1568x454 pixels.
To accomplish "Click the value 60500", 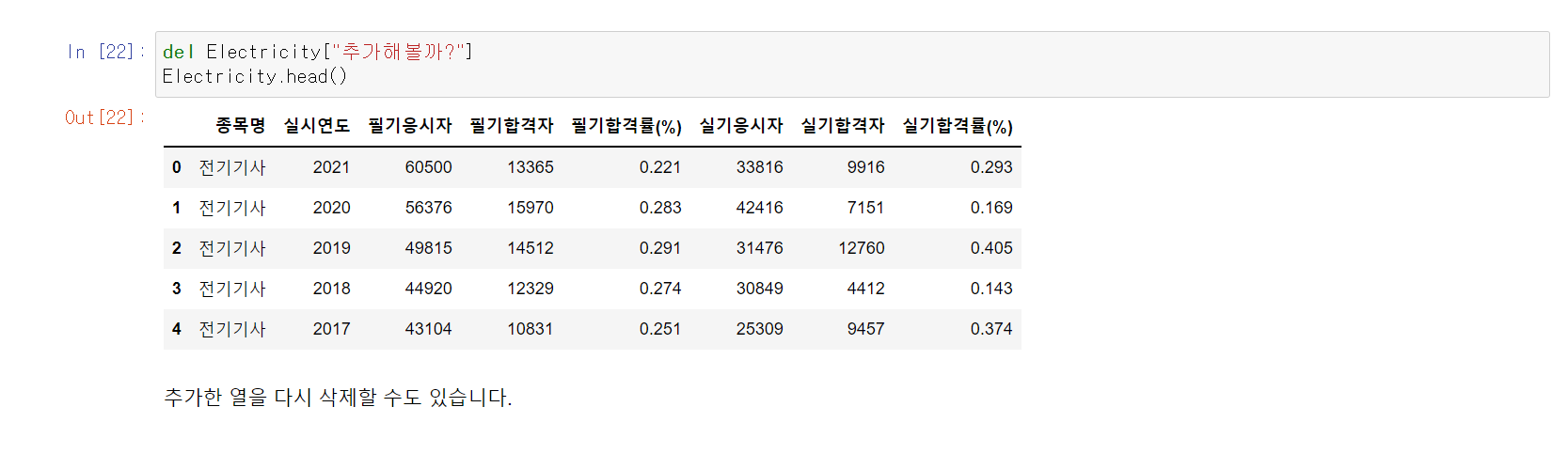I will (x=429, y=167).
